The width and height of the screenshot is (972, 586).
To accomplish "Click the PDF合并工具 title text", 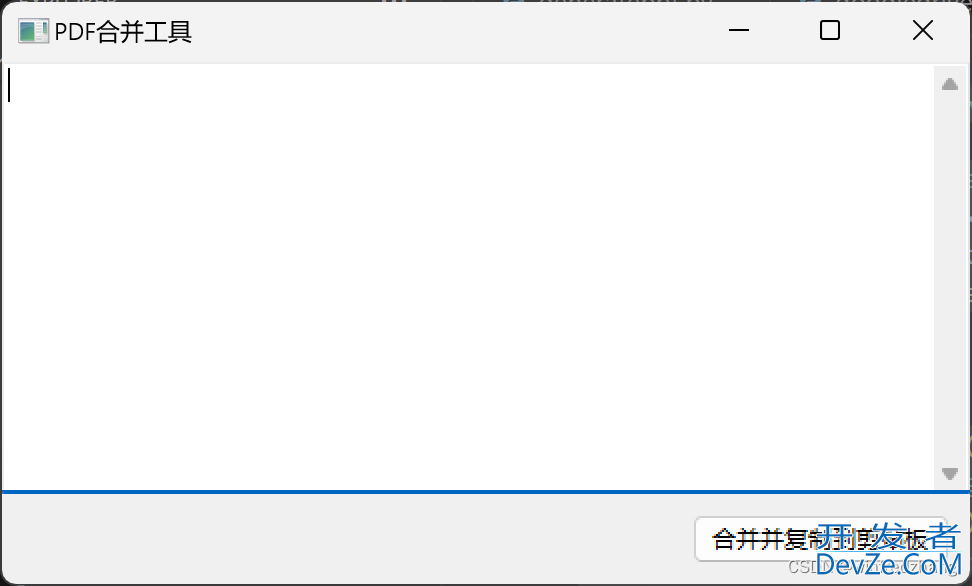I will (x=123, y=32).
